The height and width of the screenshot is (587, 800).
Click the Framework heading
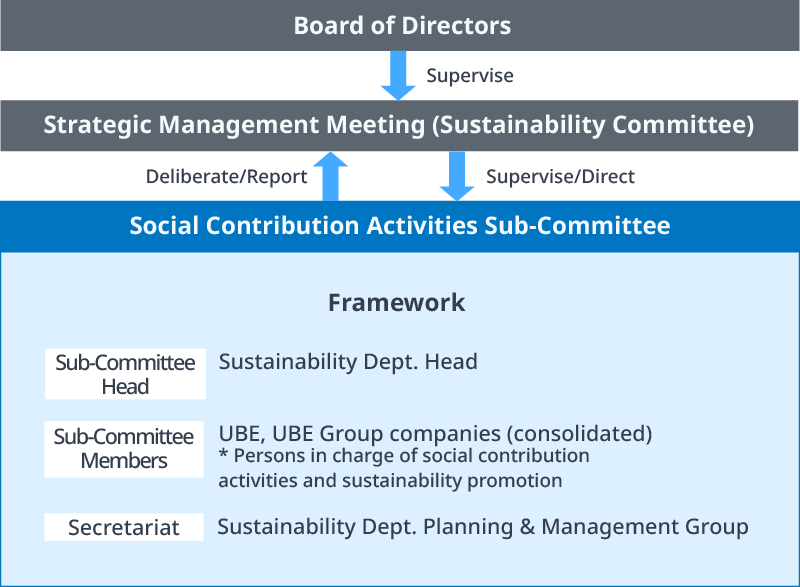coord(397,302)
